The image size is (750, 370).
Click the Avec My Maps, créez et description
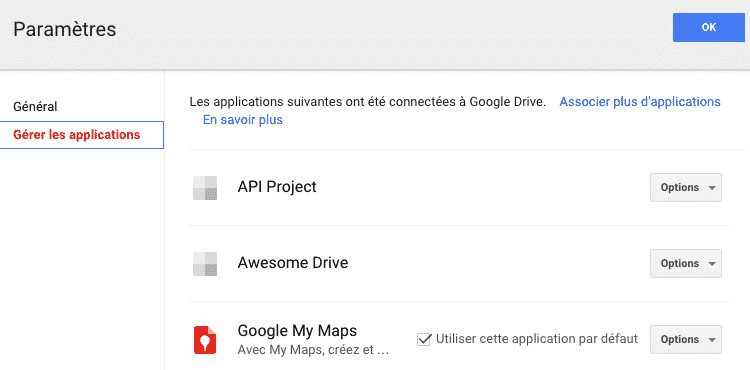tap(313, 350)
